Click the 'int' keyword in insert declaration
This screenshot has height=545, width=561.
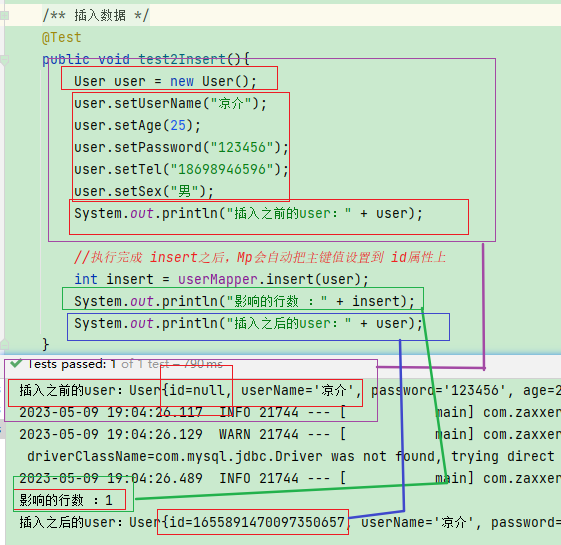coord(86,279)
